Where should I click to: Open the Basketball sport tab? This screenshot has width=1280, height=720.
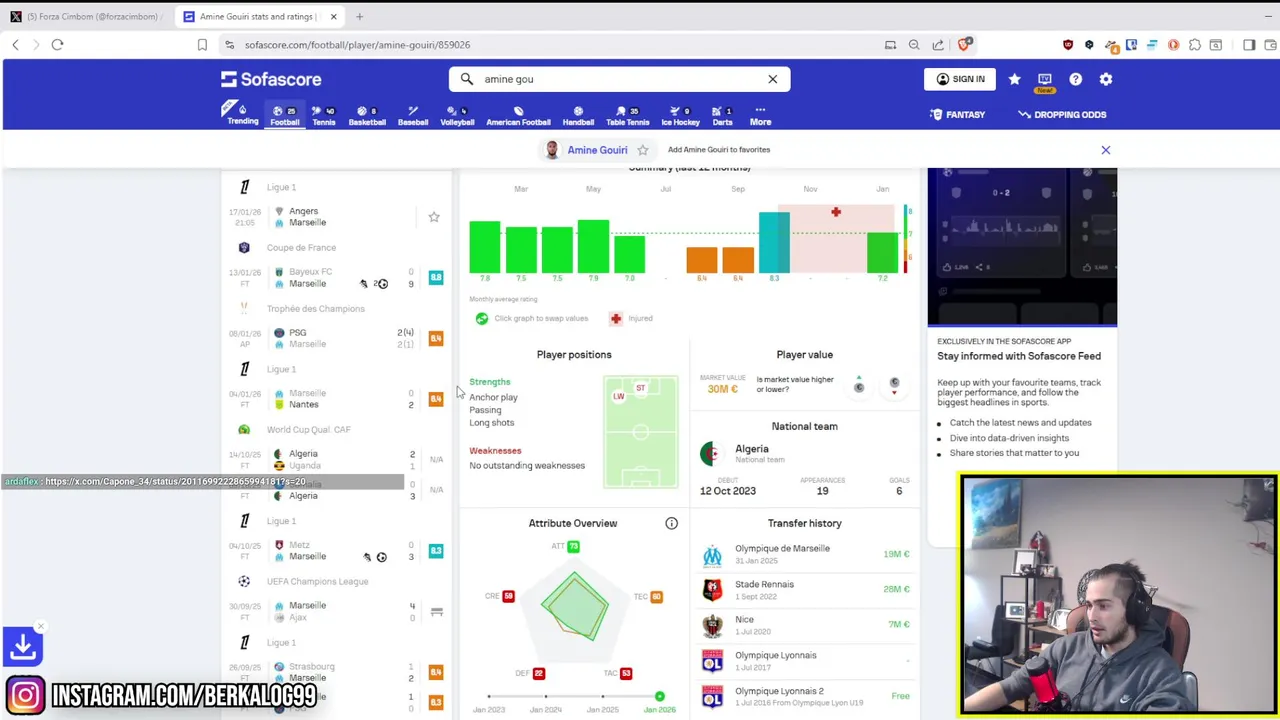[x=367, y=115]
